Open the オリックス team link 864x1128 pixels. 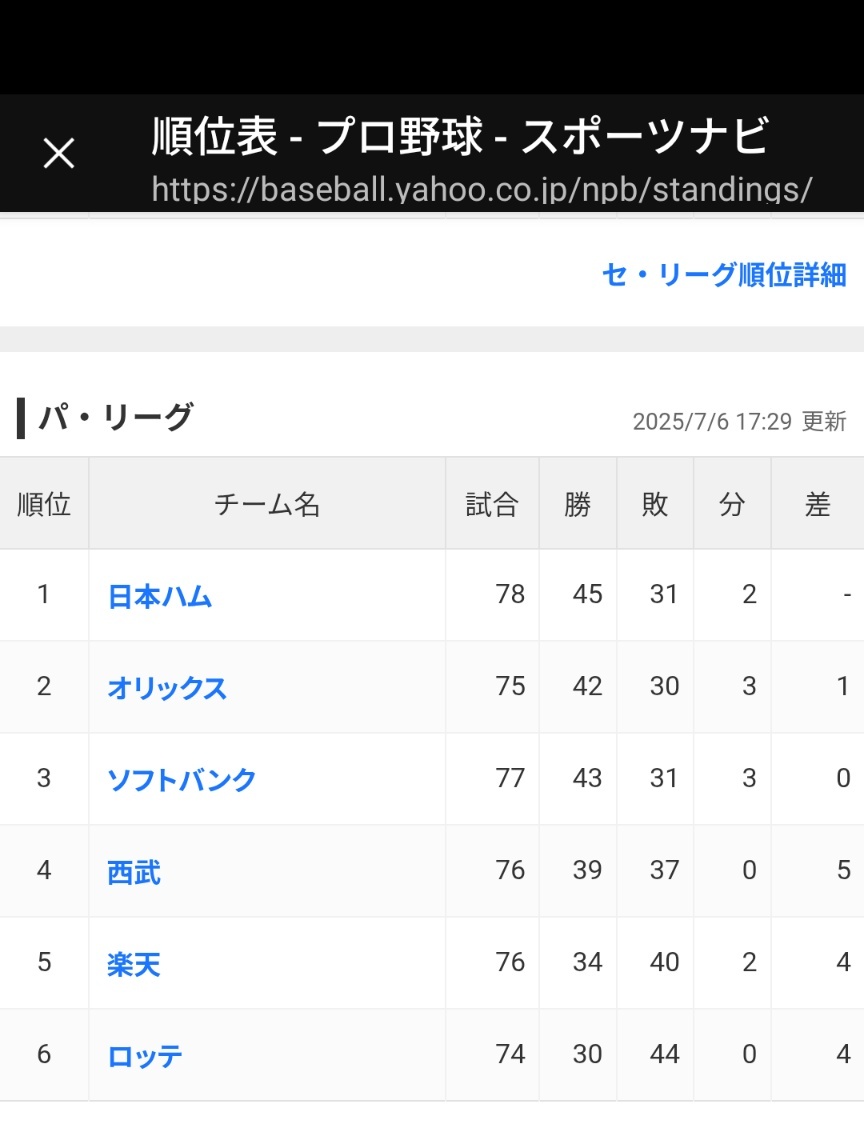167,689
